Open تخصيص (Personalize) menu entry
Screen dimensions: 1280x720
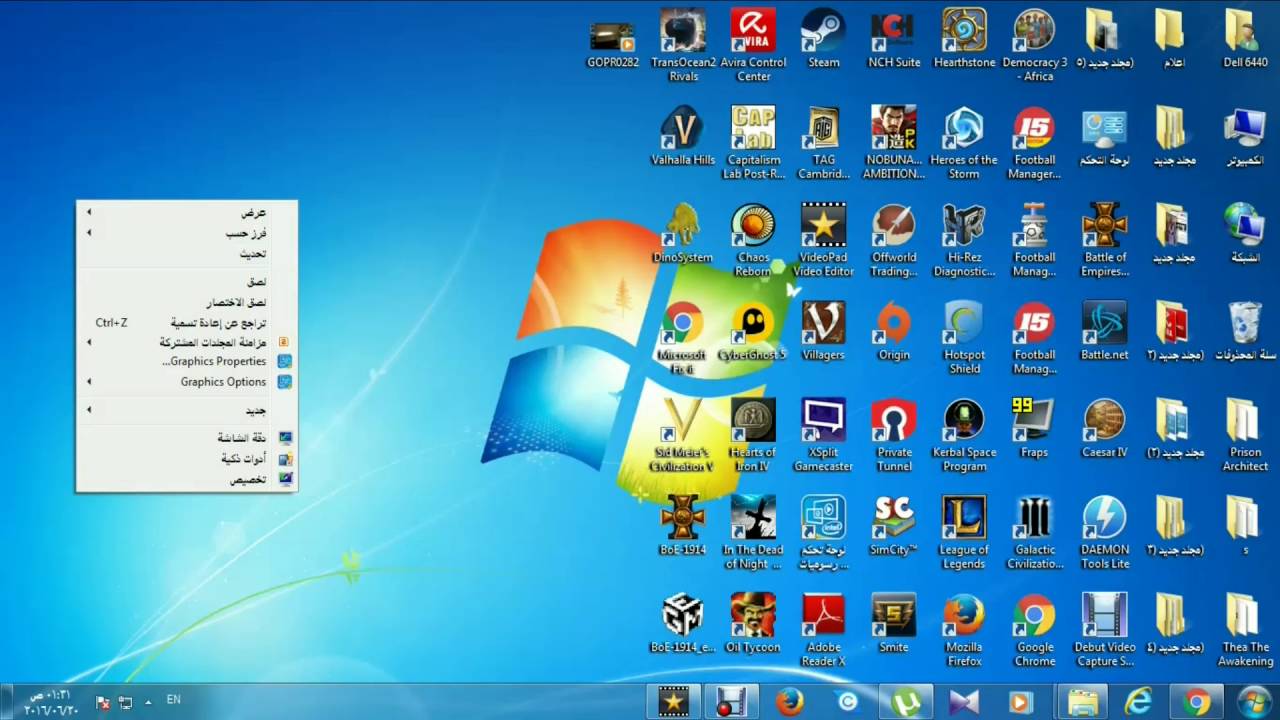[186, 480]
